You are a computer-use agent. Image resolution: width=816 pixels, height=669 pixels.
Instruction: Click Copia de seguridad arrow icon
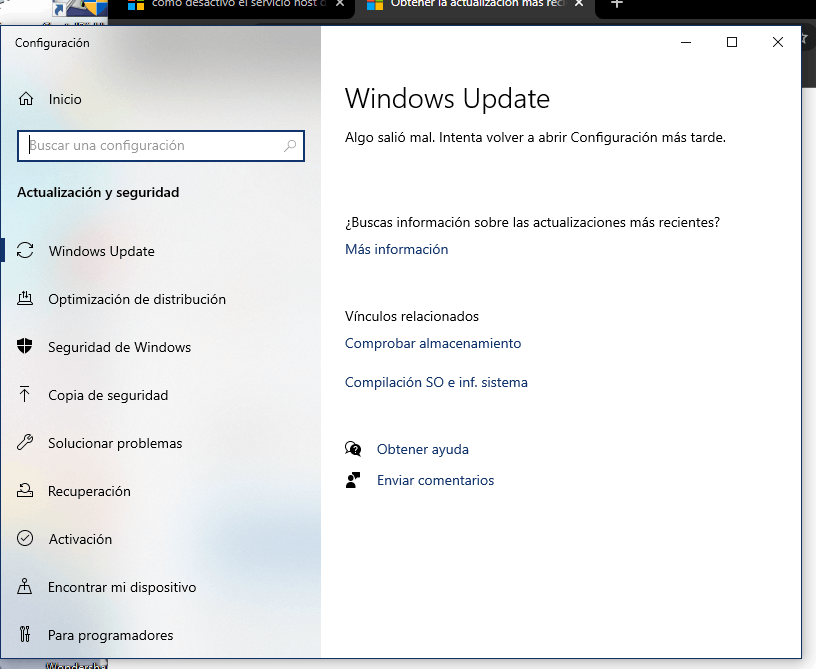[x=24, y=394]
